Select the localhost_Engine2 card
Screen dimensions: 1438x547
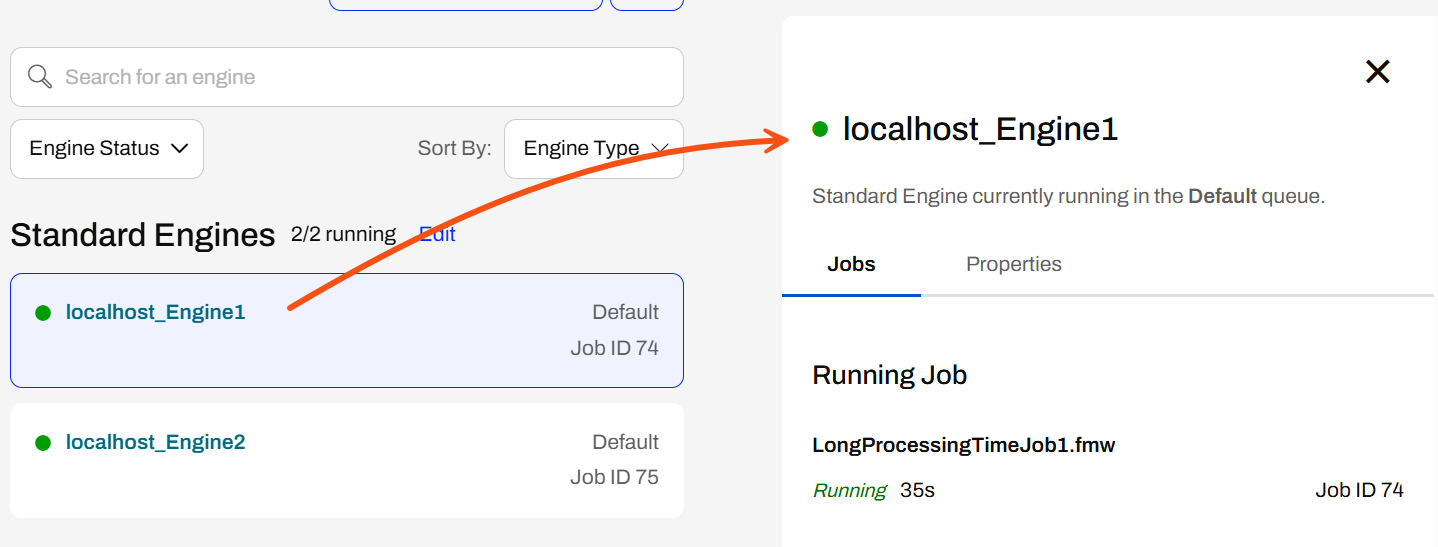(347, 460)
